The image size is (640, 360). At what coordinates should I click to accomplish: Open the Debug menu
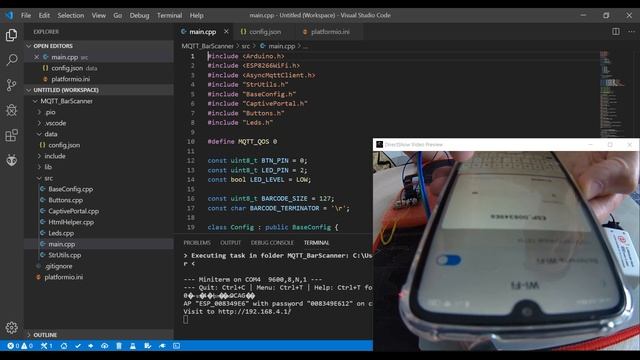pos(140,16)
